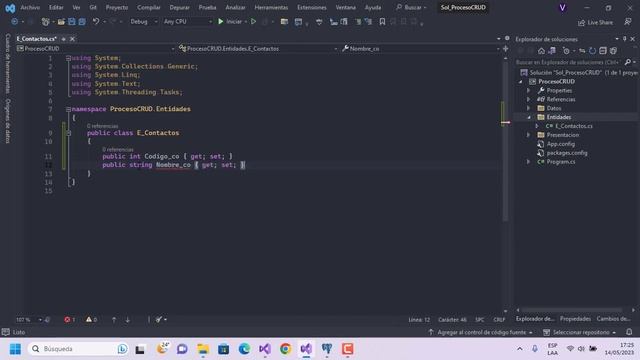
Task: Open the Herramientas menu
Action: tap(271, 8)
